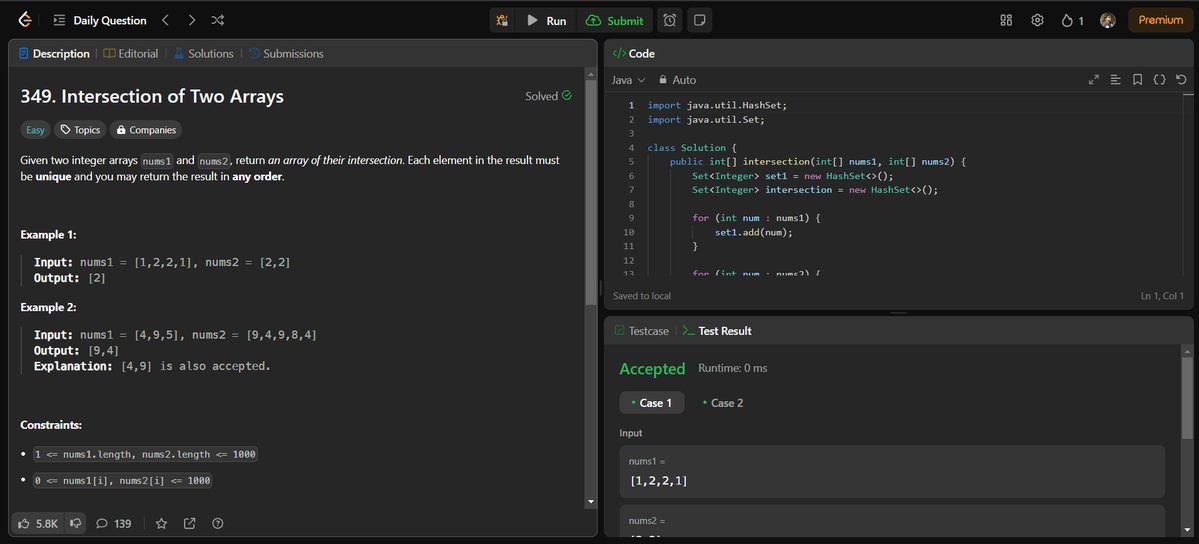The image size is (1199, 544).
Task: Switch to the Testcase tab
Action: (641, 331)
